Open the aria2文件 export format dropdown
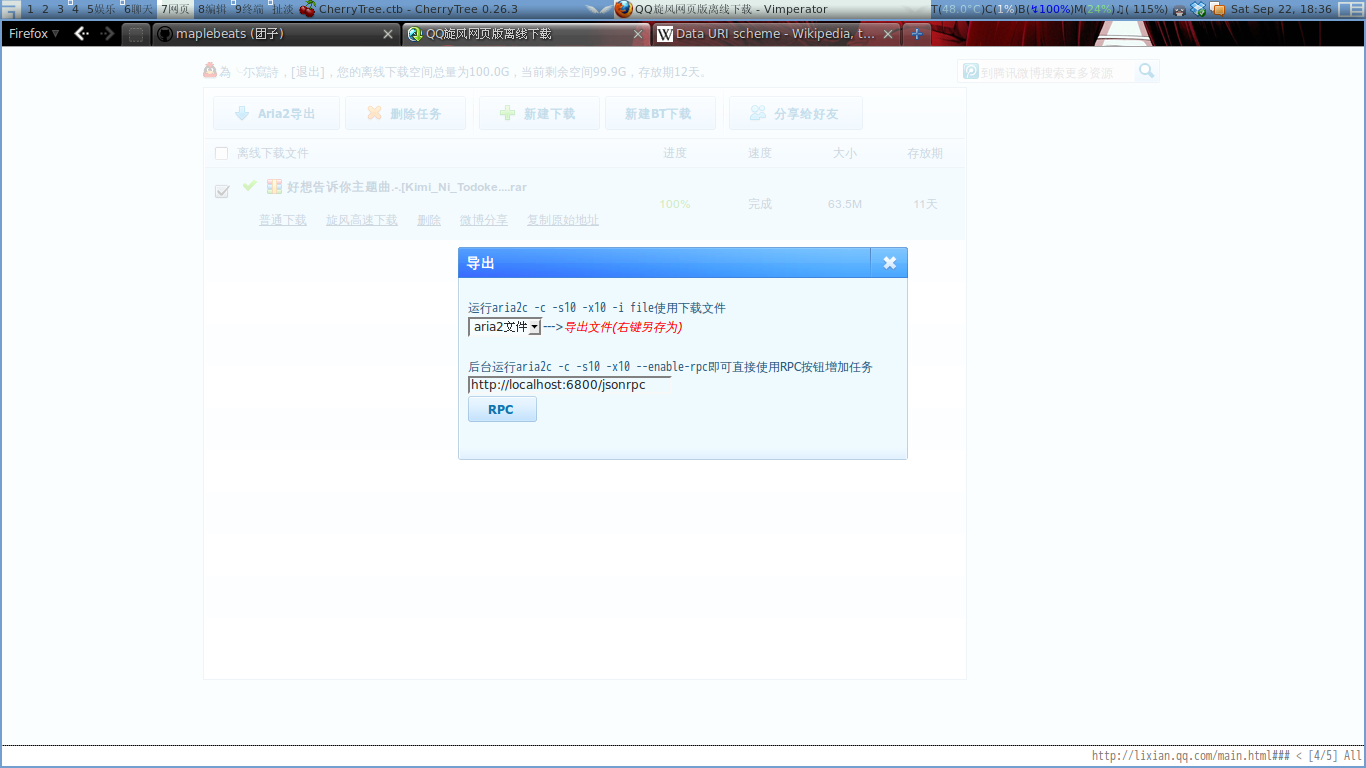This screenshot has width=1366, height=768. point(505,327)
